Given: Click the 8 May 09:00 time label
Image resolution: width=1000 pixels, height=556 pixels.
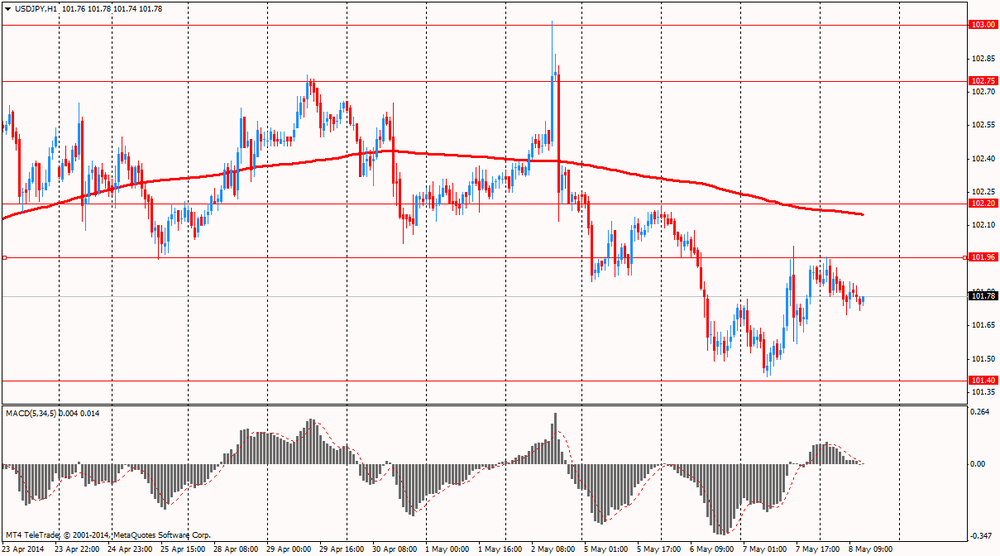Looking at the screenshot, I should coord(871,549).
